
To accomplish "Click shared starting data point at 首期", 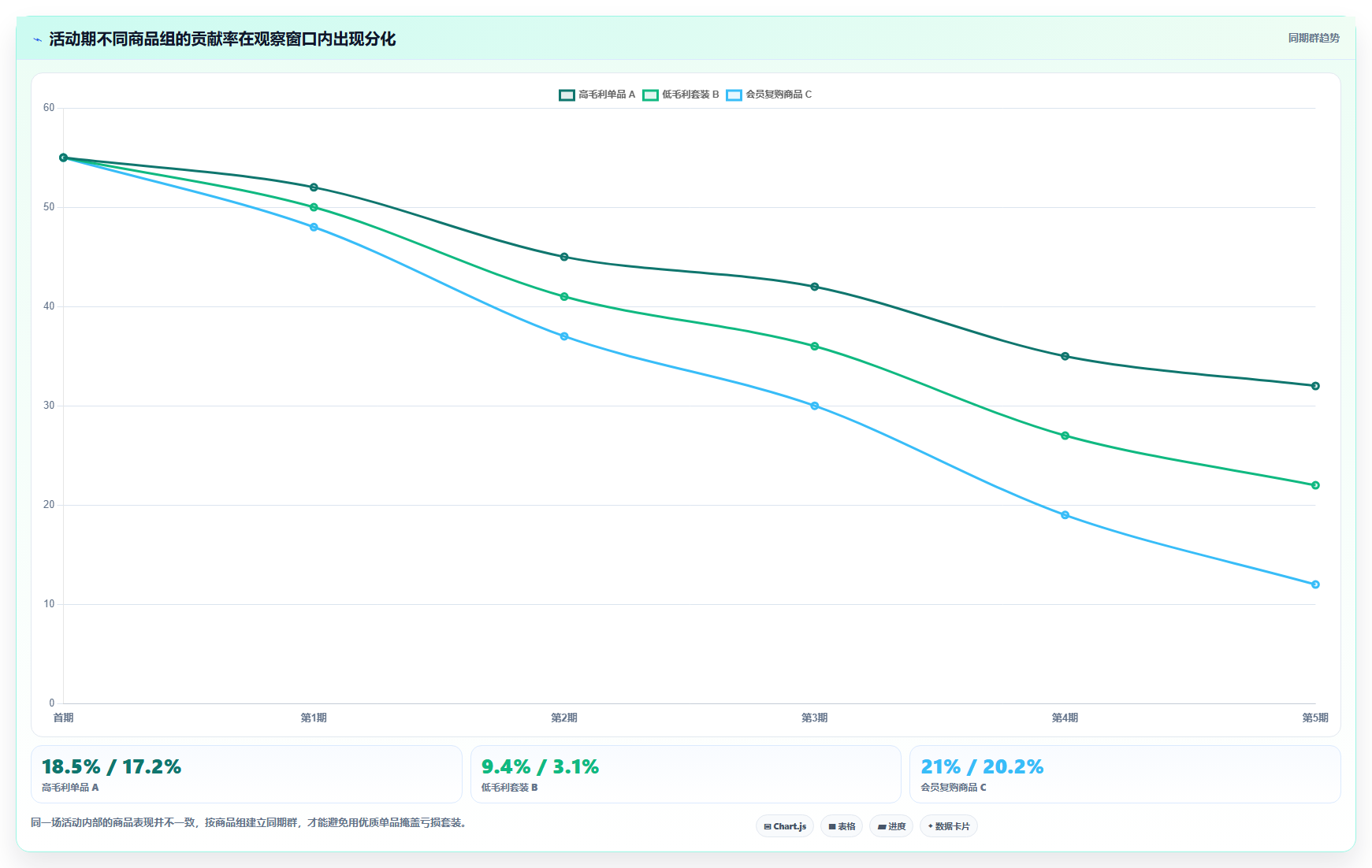I will pos(64,158).
